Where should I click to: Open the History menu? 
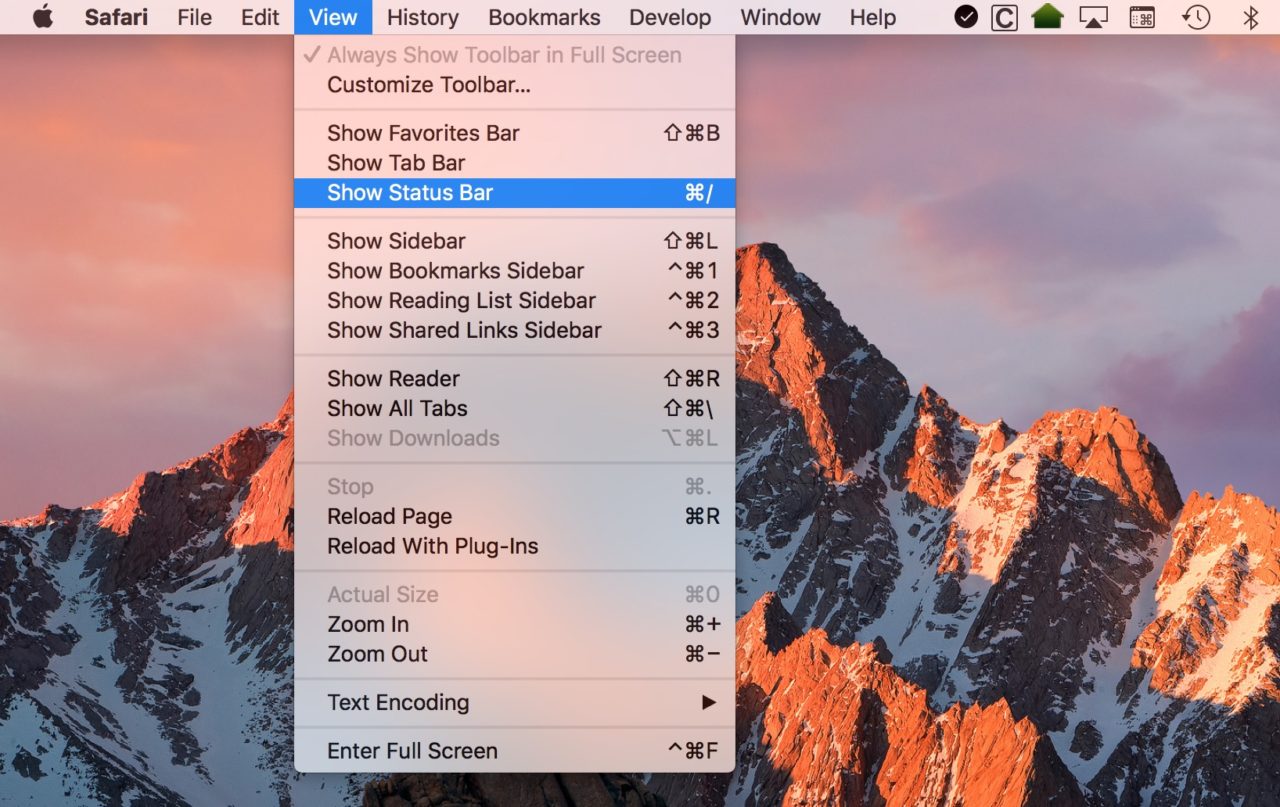422,17
